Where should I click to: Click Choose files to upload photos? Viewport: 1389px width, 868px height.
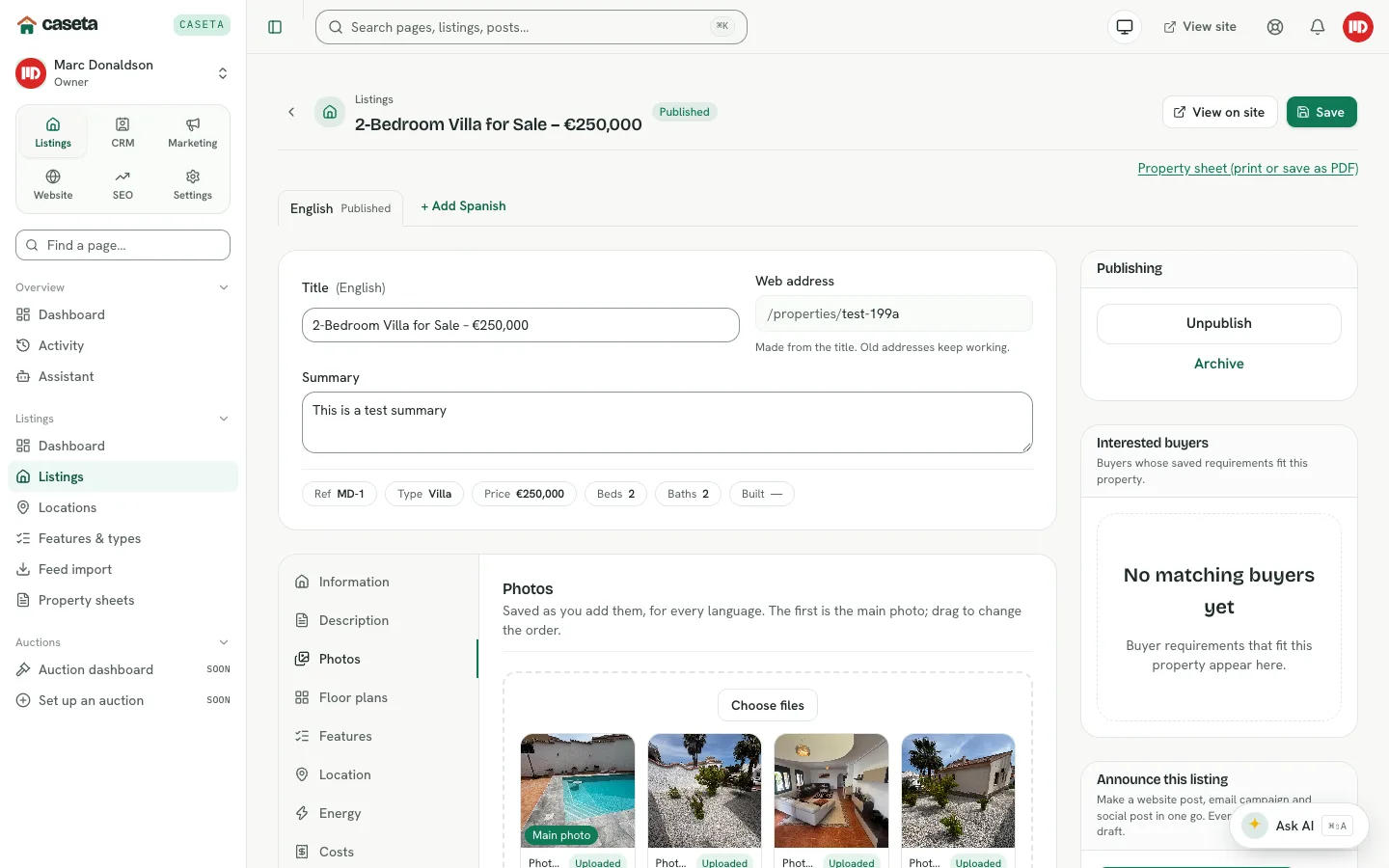[768, 705]
